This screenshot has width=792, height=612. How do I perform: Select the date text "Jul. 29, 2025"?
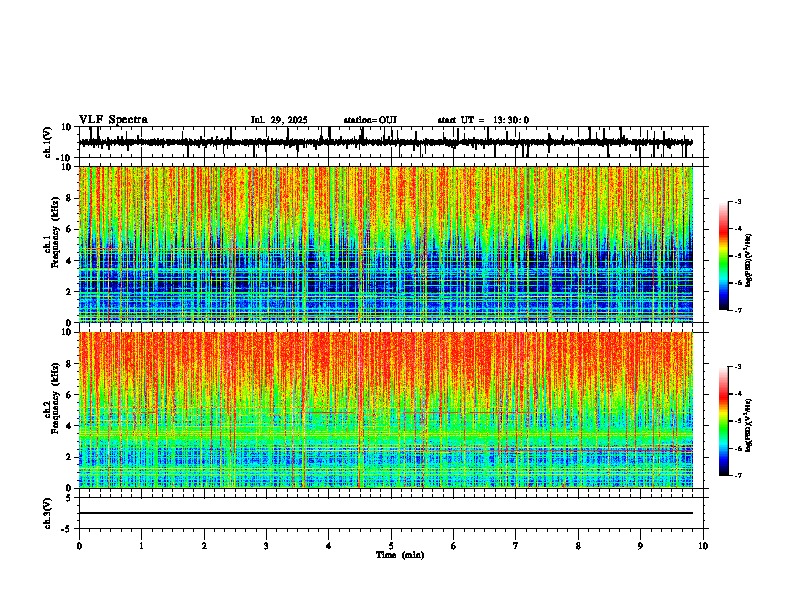coord(279,120)
